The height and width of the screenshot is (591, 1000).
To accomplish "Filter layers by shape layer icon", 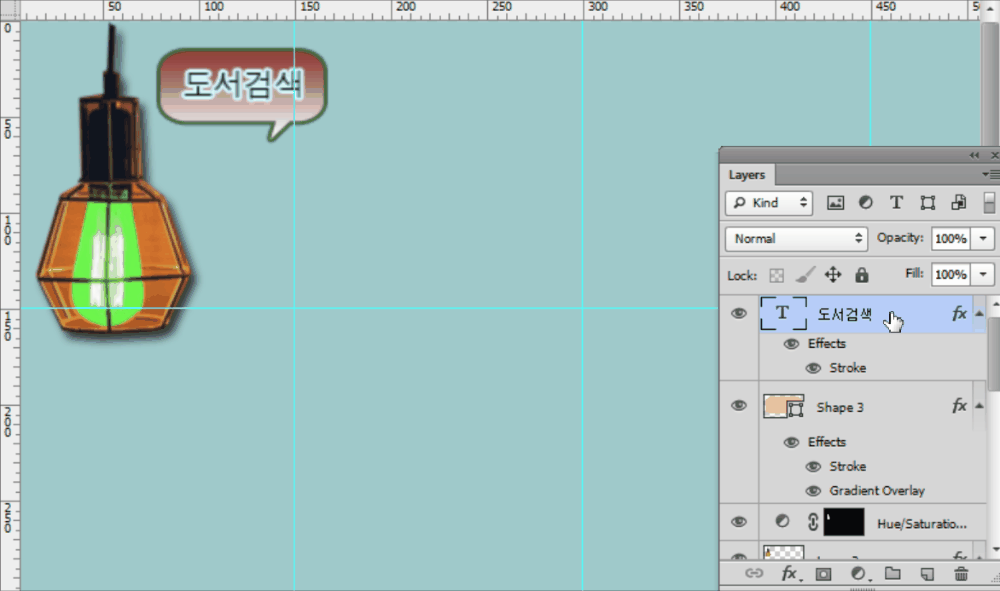I will [x=927, y=203].
